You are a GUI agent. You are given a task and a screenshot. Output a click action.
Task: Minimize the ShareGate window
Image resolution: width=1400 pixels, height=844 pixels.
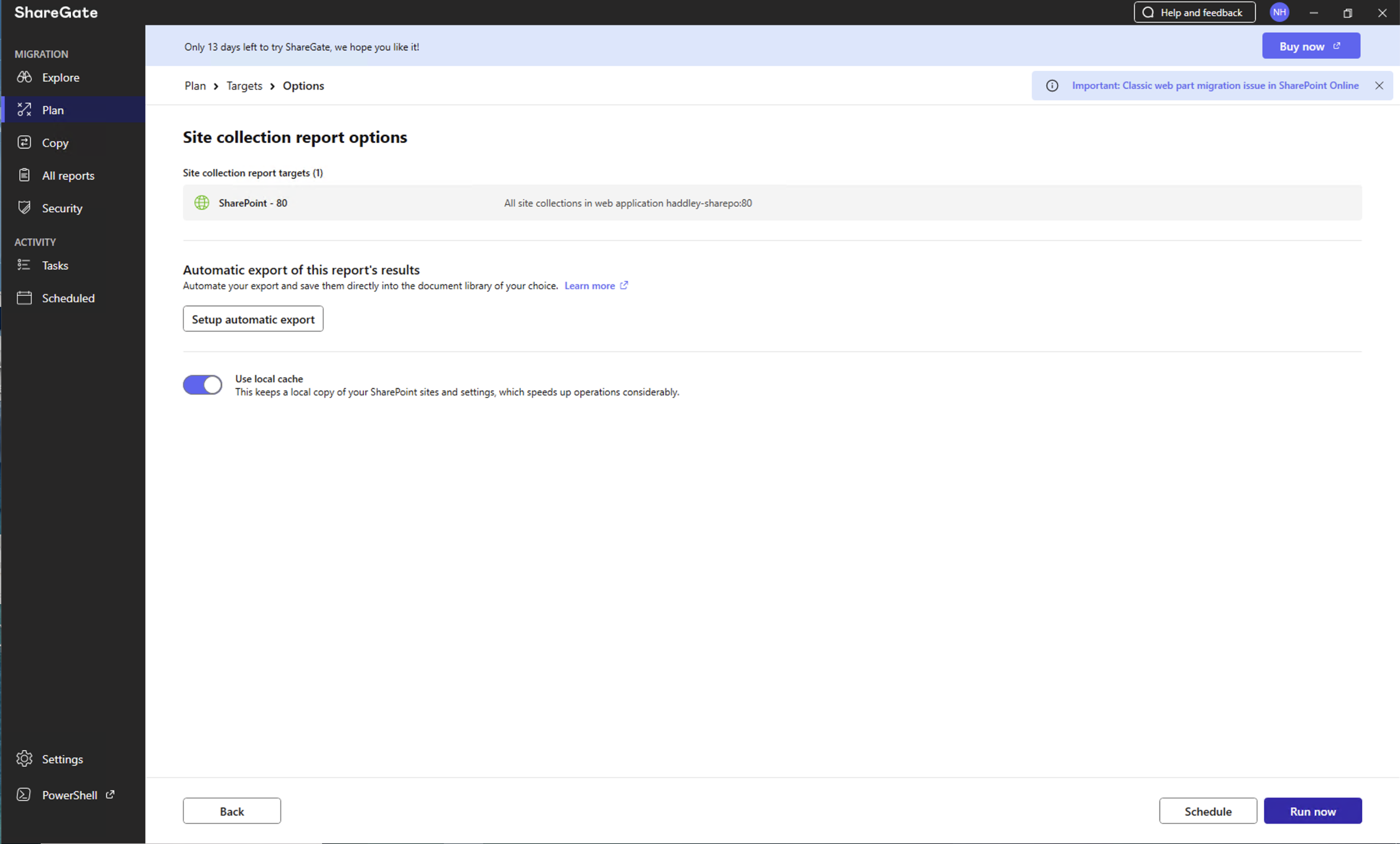click(1314, 12)
